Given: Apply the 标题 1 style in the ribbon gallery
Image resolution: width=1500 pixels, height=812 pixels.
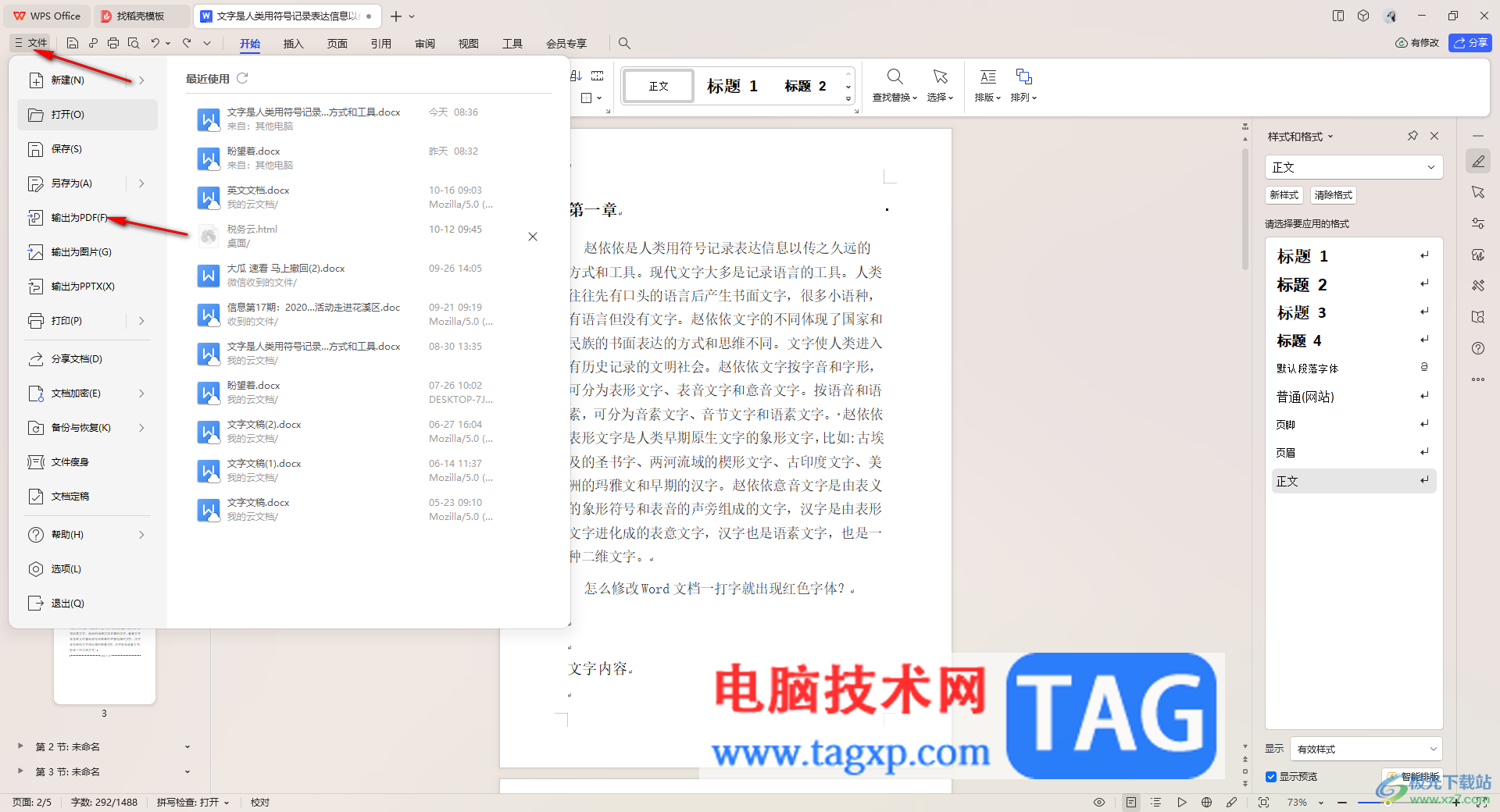Looking at the screenshot, I should coord(732,86).
